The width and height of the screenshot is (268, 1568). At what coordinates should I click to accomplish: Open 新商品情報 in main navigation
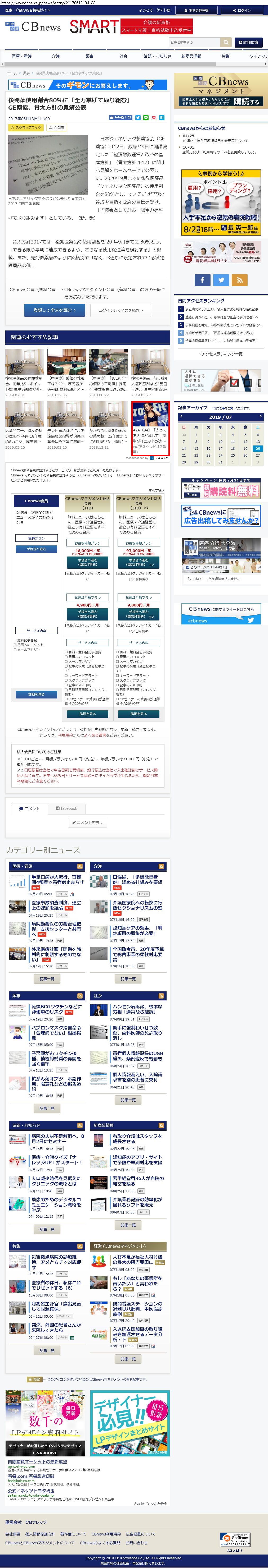191,56
